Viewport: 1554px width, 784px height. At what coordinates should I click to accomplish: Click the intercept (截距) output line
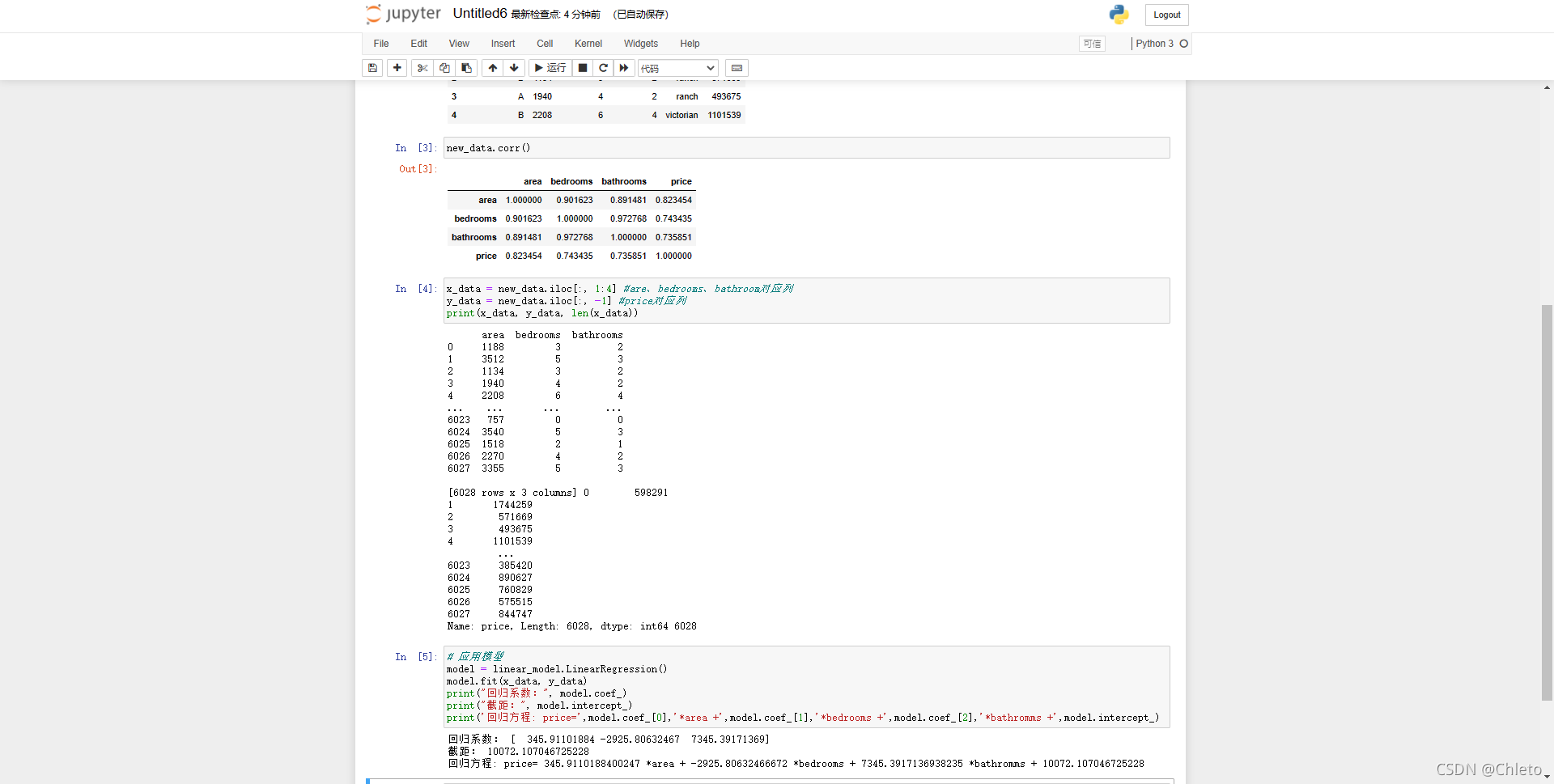pyautogui.click(x=519, y=752)
